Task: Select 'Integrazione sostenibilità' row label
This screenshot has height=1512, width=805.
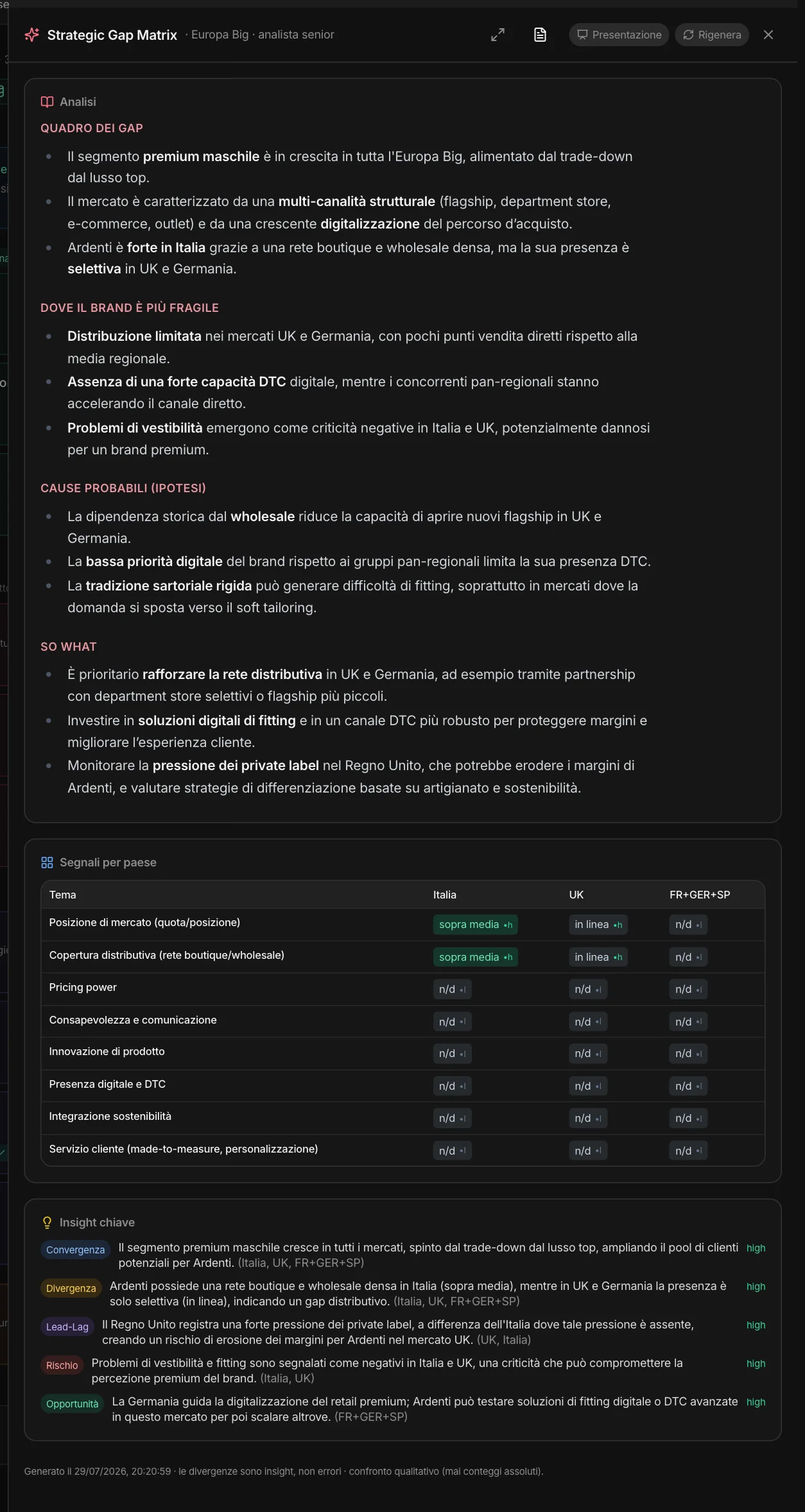Action: coord(110,1116)
